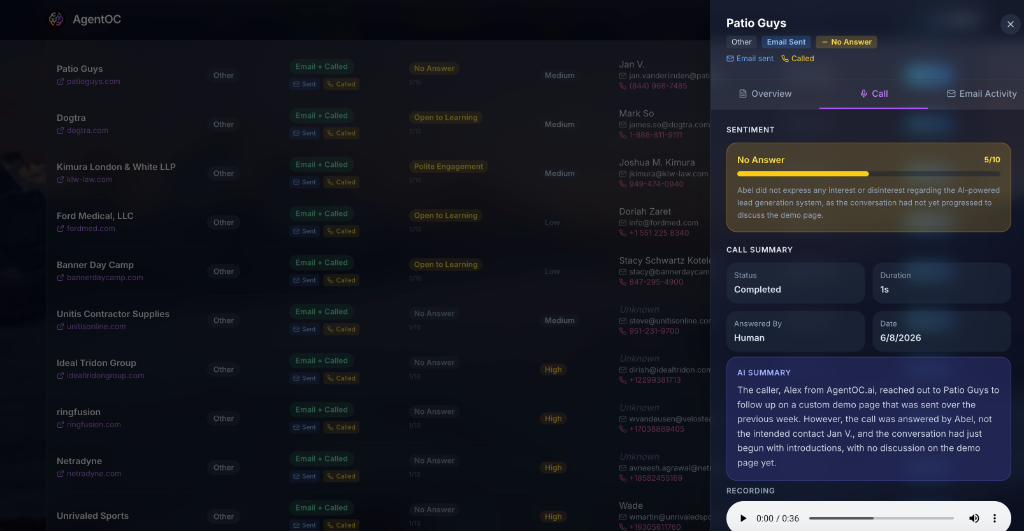This screenshot has width=1024, height=531.
Task: Play the call recording
Action: pos(743,518)
